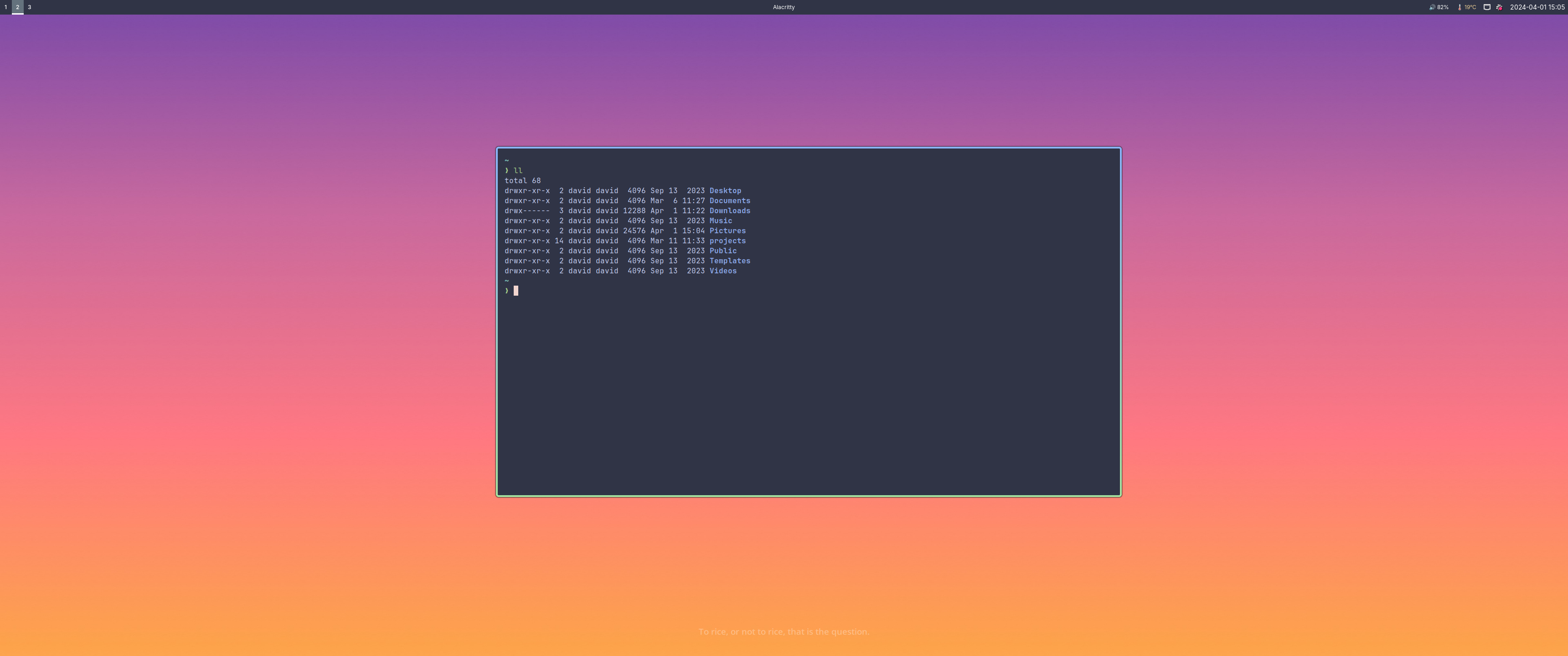Click the ethernet network icon
Viewport: 1568px width, 656px height.
[1486, 7]
